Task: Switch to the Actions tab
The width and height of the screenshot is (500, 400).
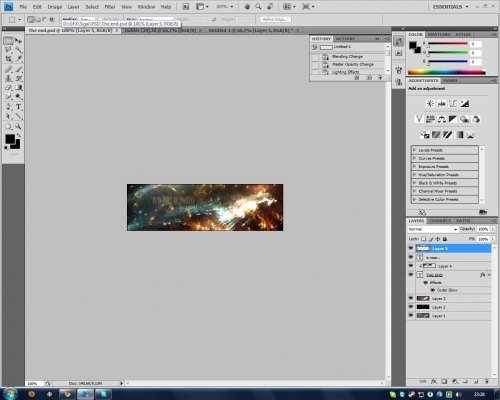Action: [x=345, y=39]
